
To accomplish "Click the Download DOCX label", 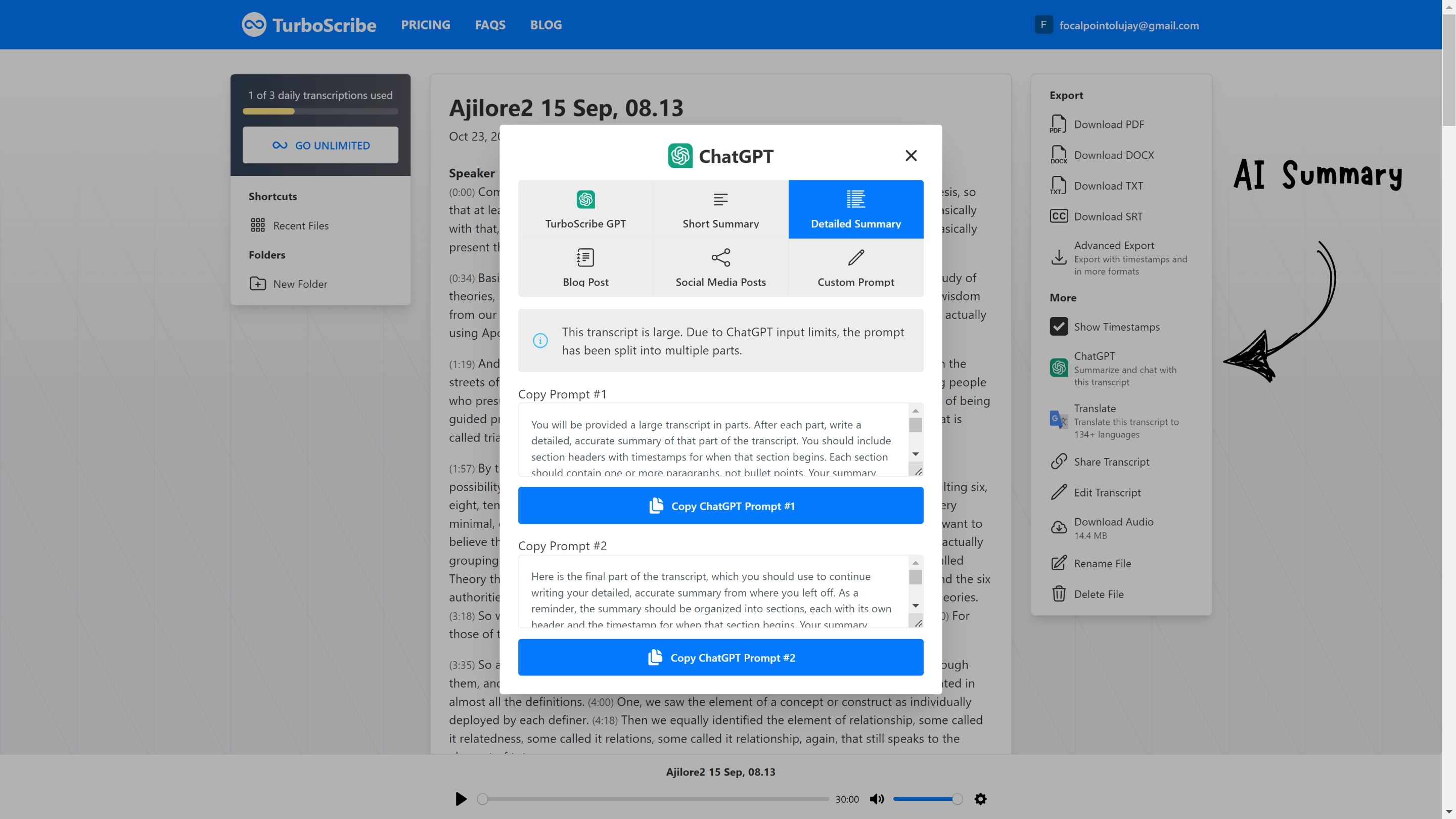I will coord(1113,154).
